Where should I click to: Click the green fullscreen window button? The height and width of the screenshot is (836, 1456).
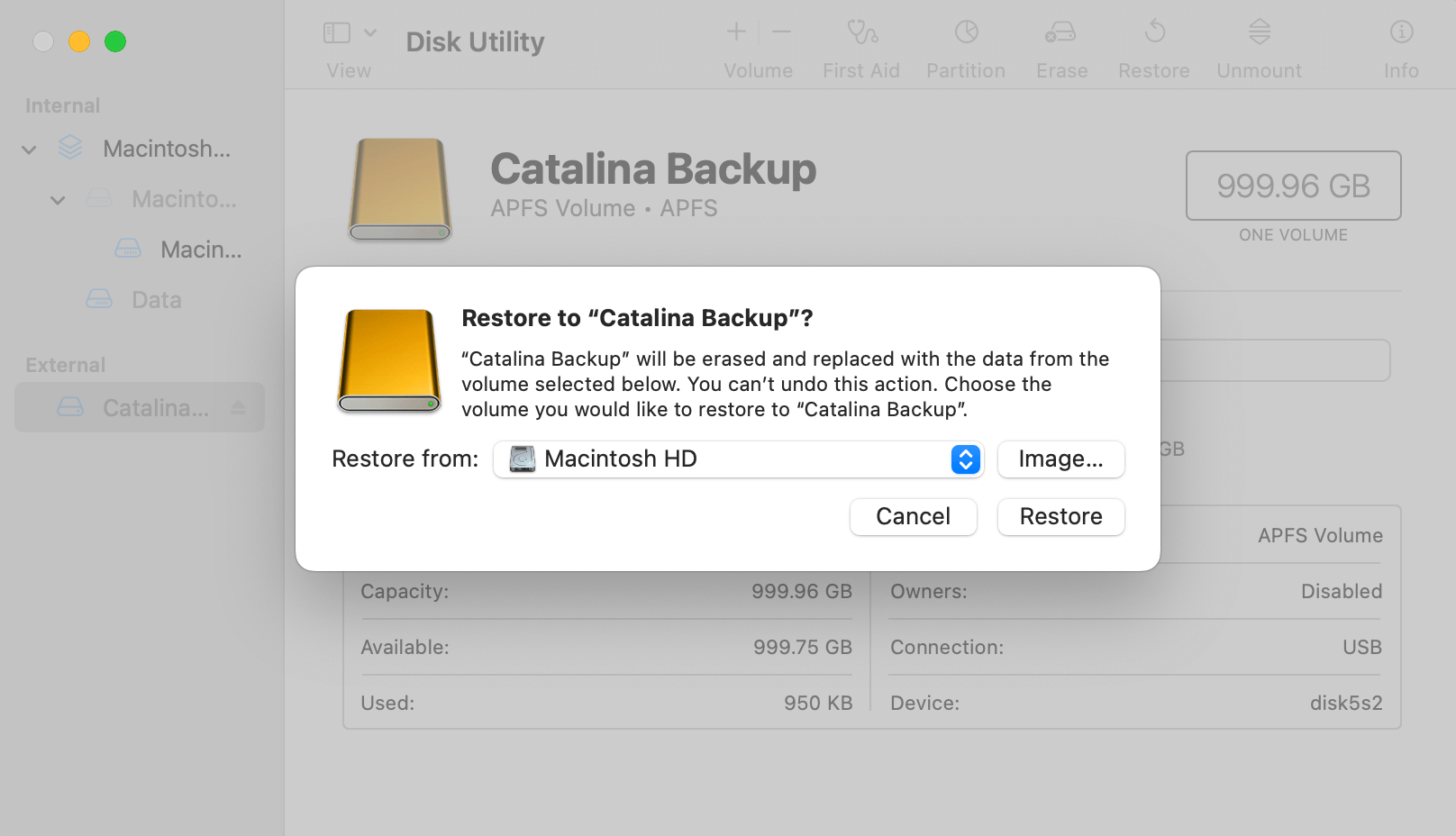[115, 41]
